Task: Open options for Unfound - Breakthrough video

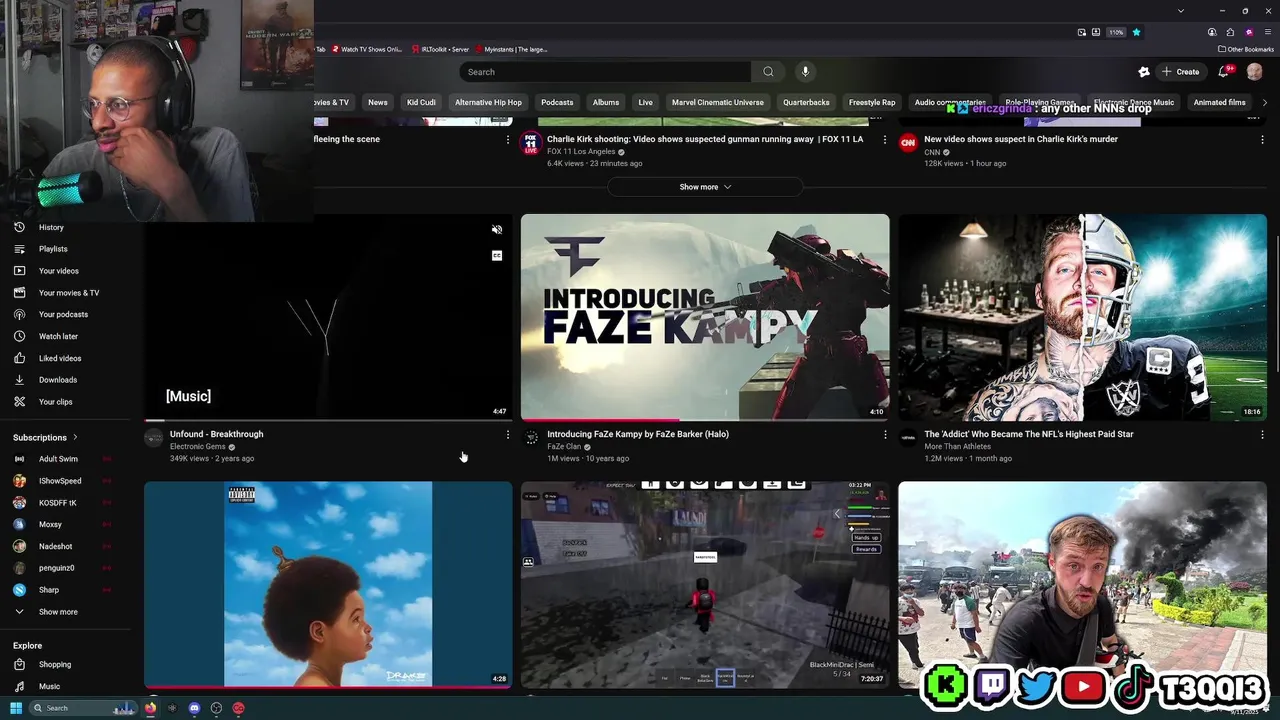Action: click(507, 435)
